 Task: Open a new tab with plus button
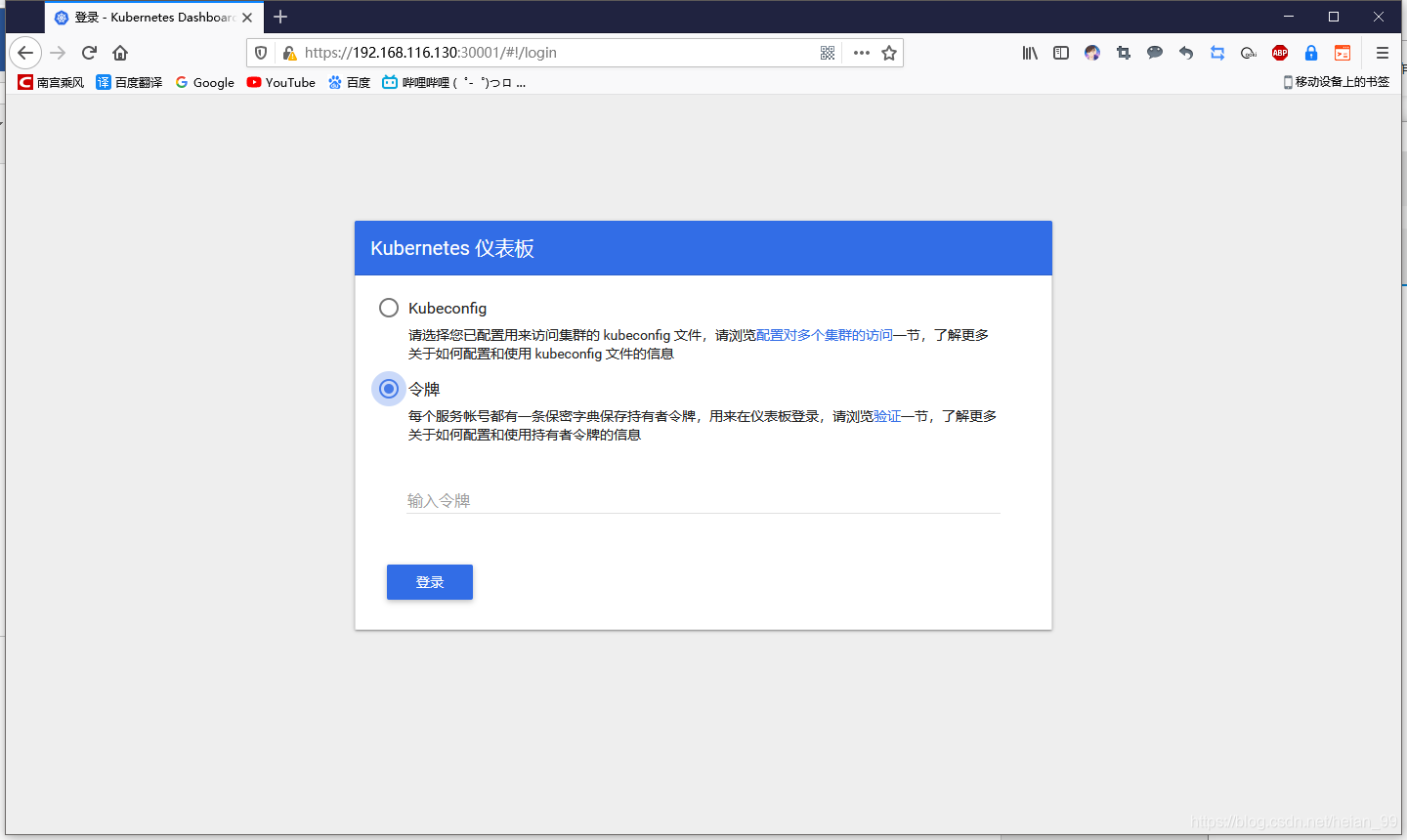coord(280,17)
